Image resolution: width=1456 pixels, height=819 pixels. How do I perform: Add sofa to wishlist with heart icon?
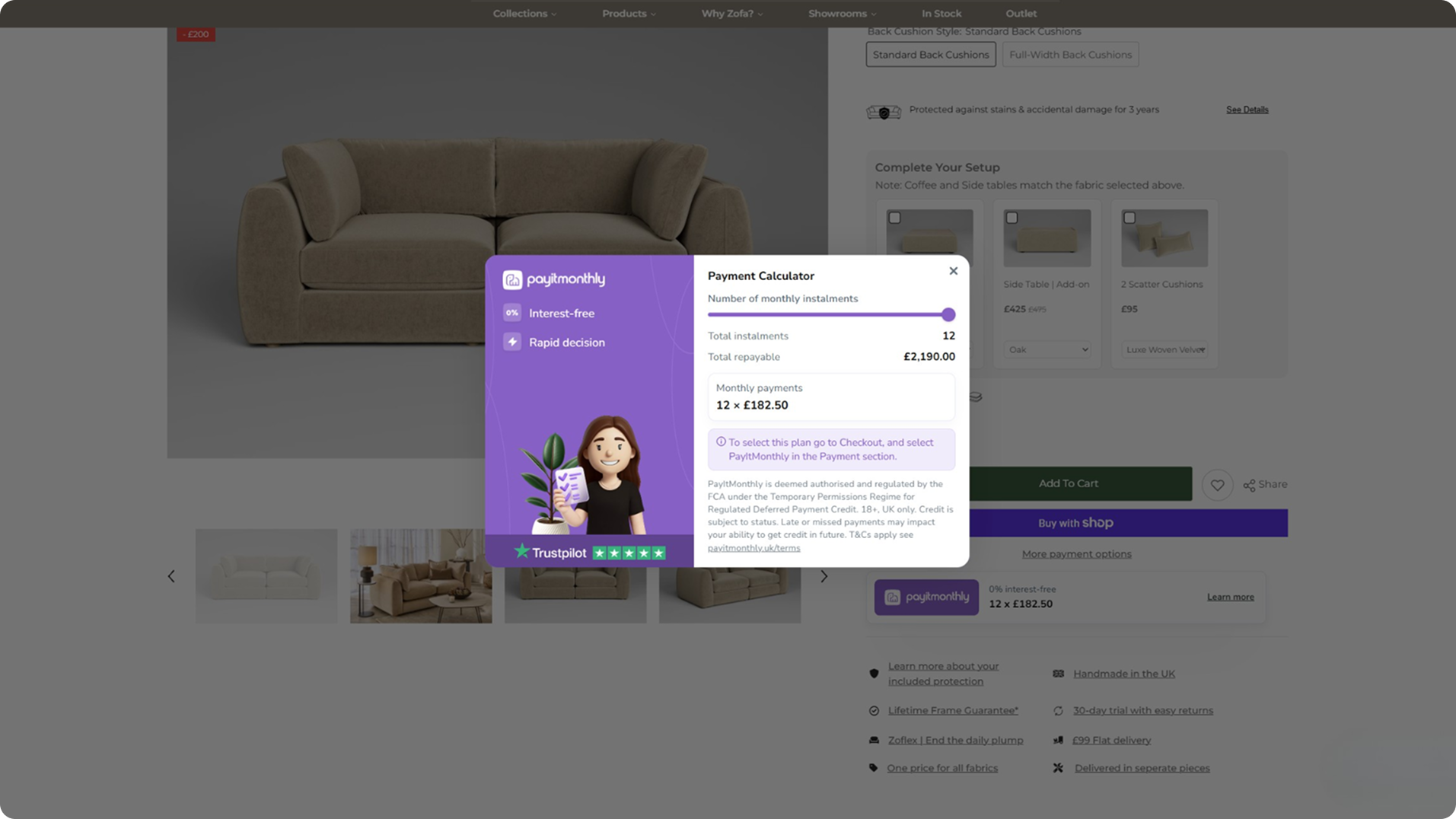tap(1217, 485)
